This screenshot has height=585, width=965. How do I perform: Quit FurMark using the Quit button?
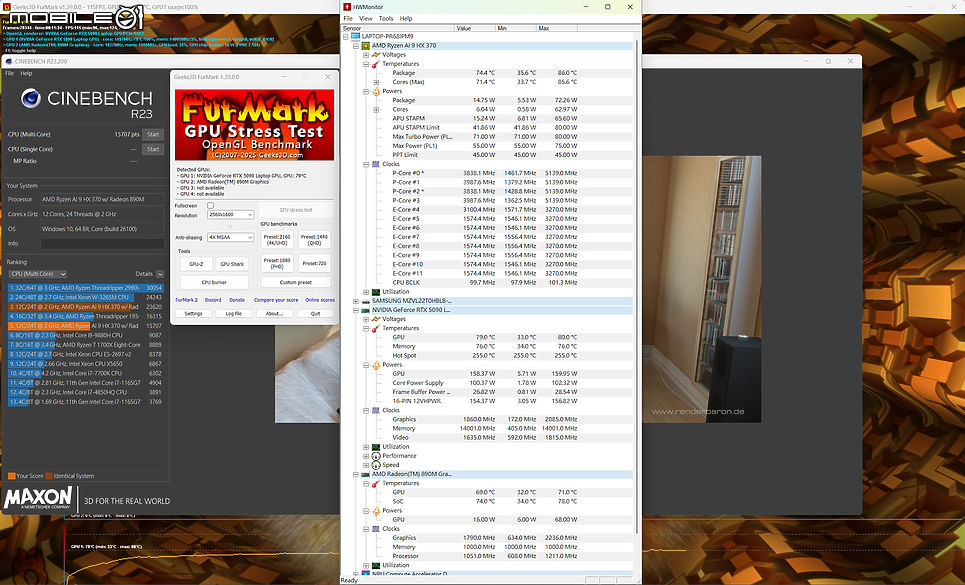click(315, 314)
